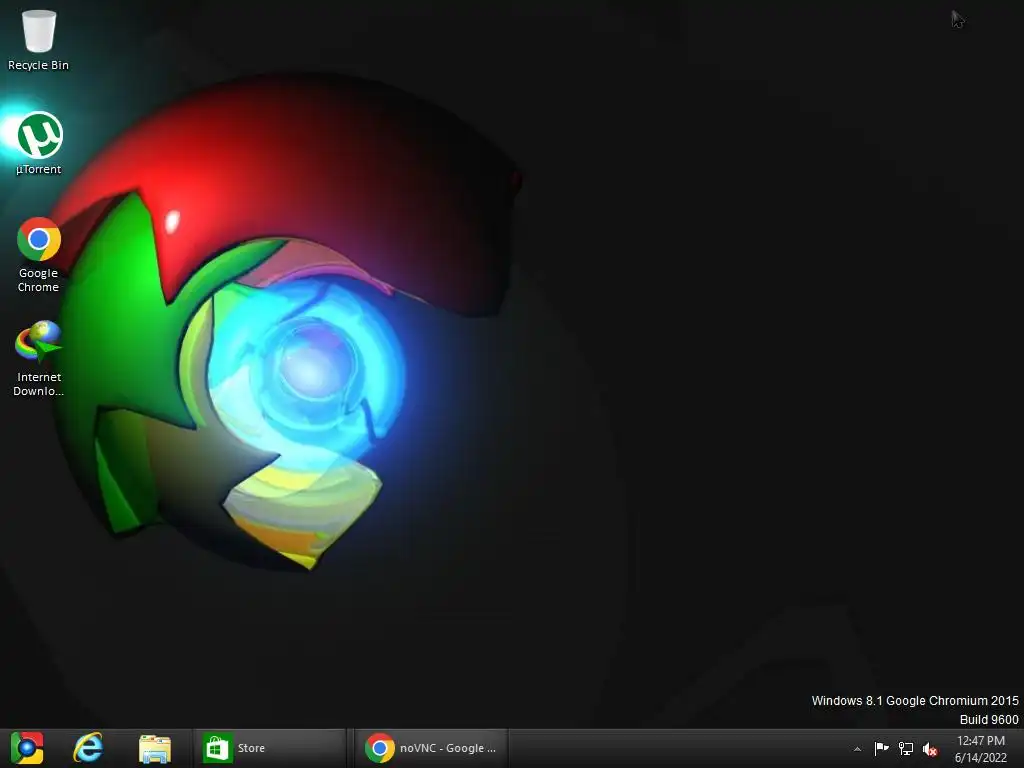The width and height of the screenshot is (1024, 768).
Task: Open the Action Center flag icon
Action: click(x=881, y=748)
